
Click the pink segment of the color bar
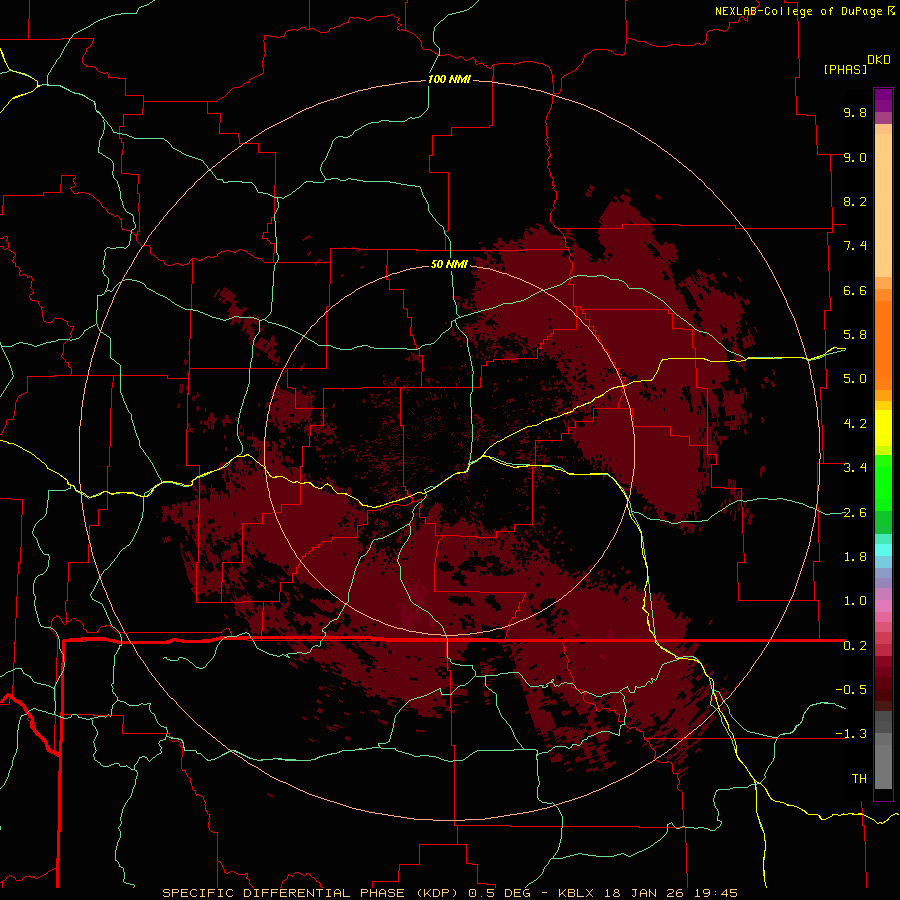[x=883, y=606]
